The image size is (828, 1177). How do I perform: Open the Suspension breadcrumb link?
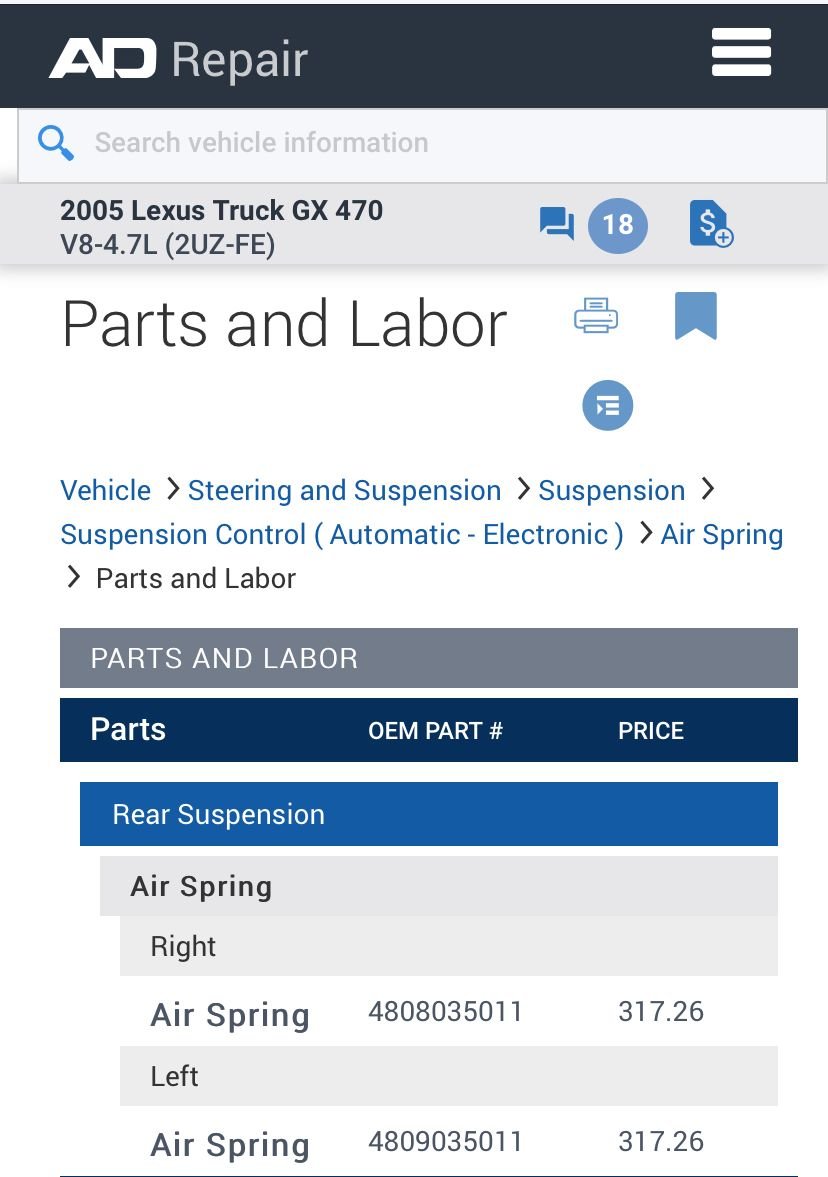[x=612, y=490]
